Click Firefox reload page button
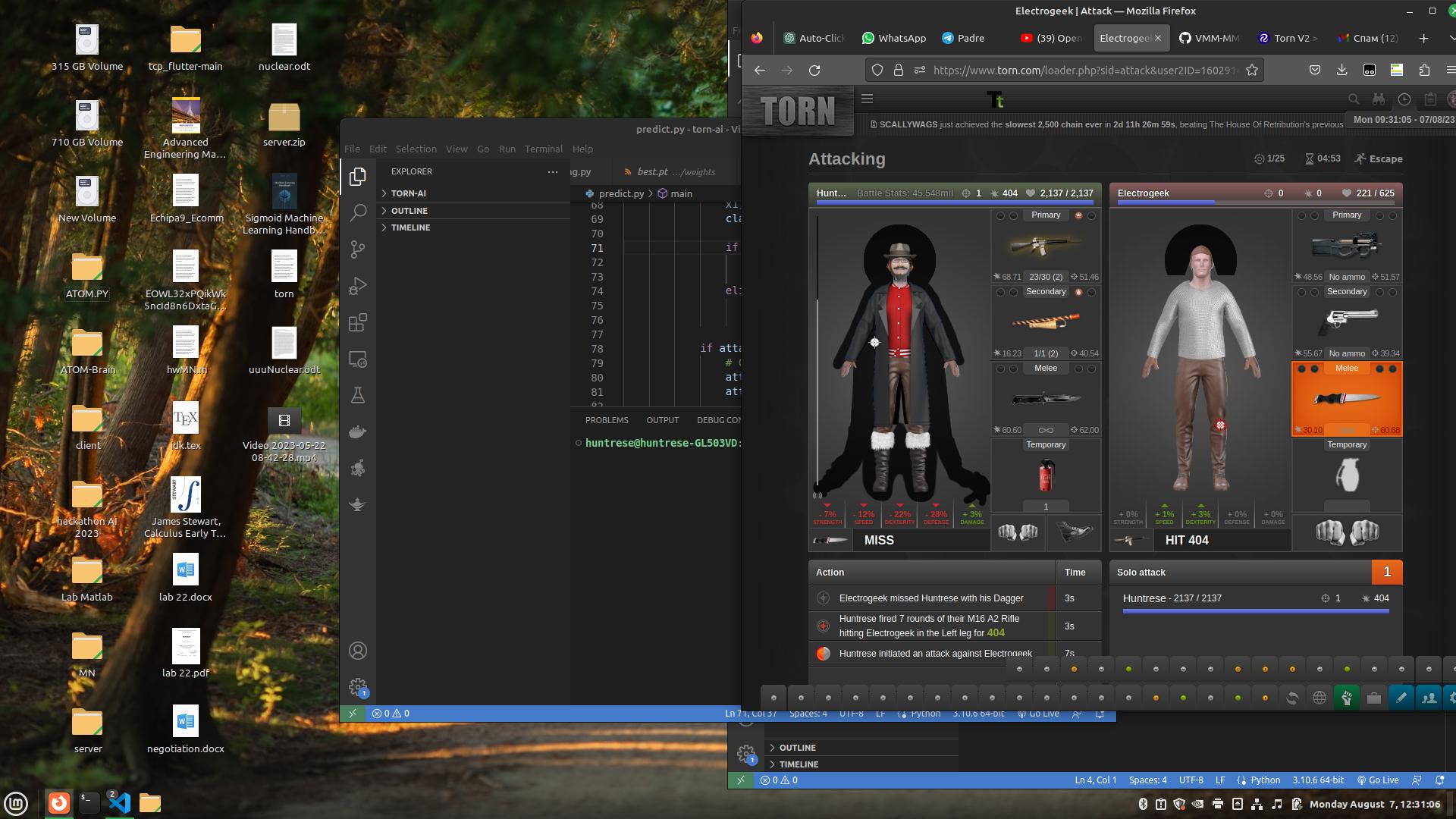The width and height of the screenshot is (1456, 819). click(x=814, y=70)
